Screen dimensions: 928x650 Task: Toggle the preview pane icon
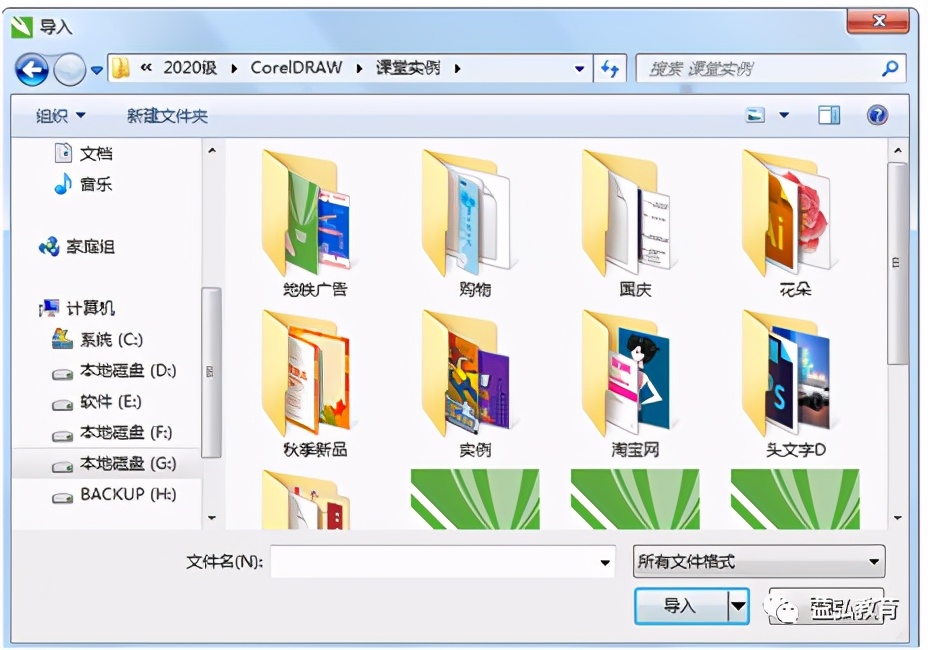[x=828, y=114]
